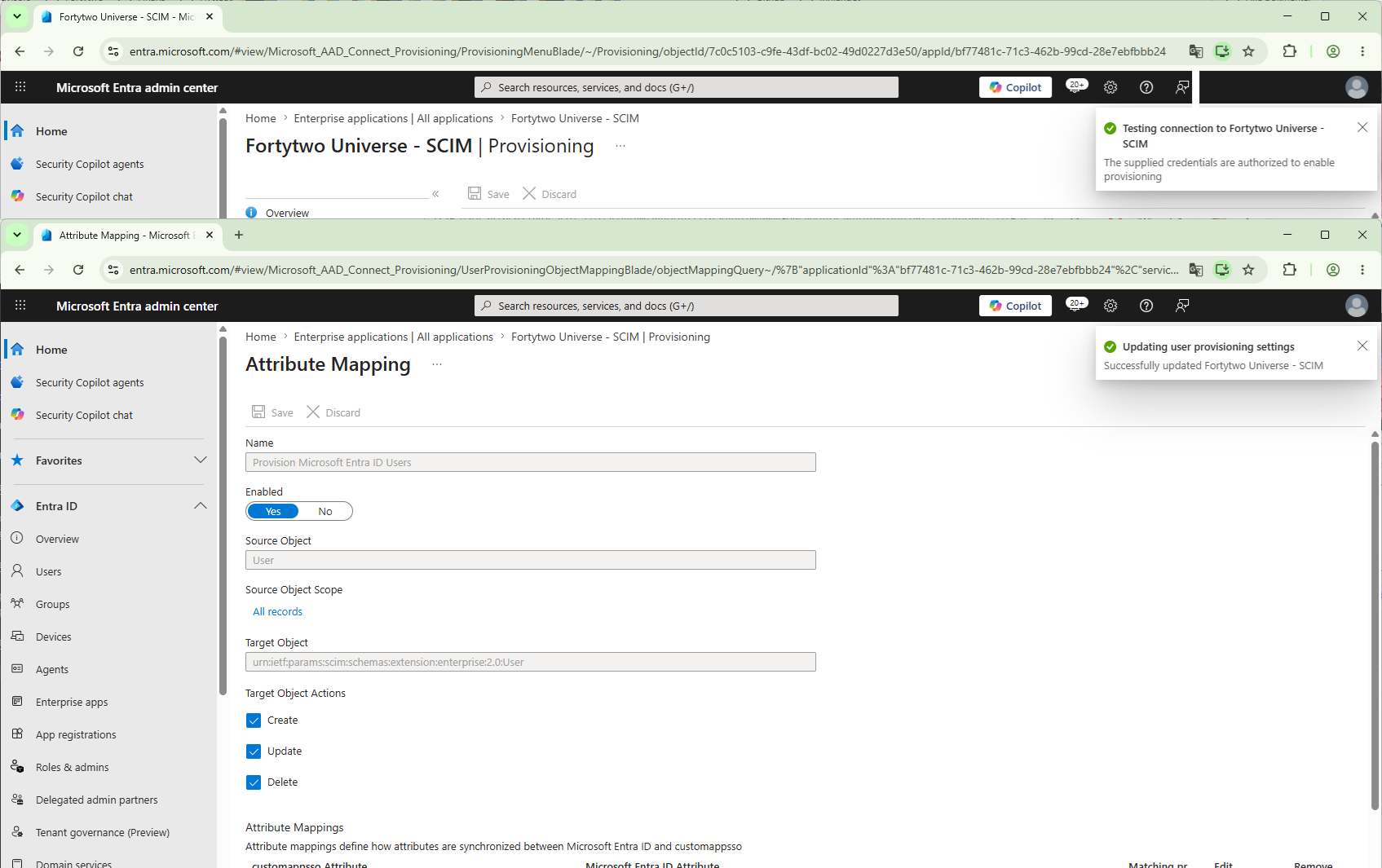This screenshot has width=1382, height=868.
Task: Open translate icon in Attribute Mapping address bar
Action: [1196, 270]
